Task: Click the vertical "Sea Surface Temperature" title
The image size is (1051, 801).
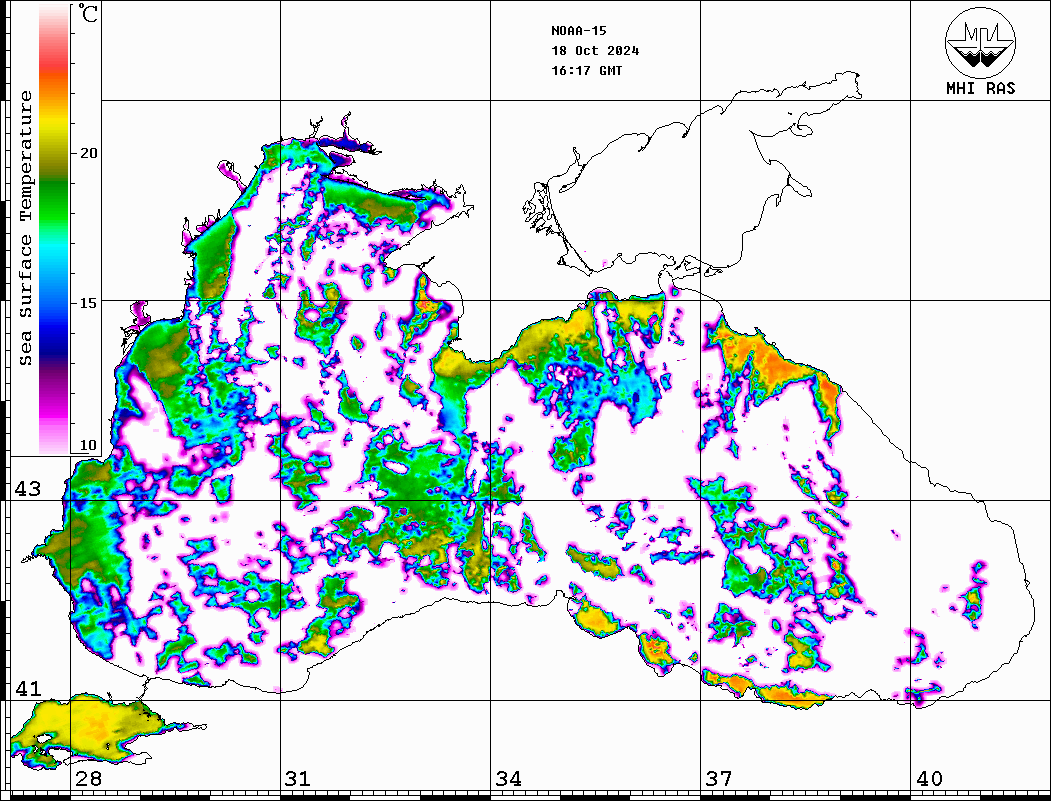Action: click(26, 228)
